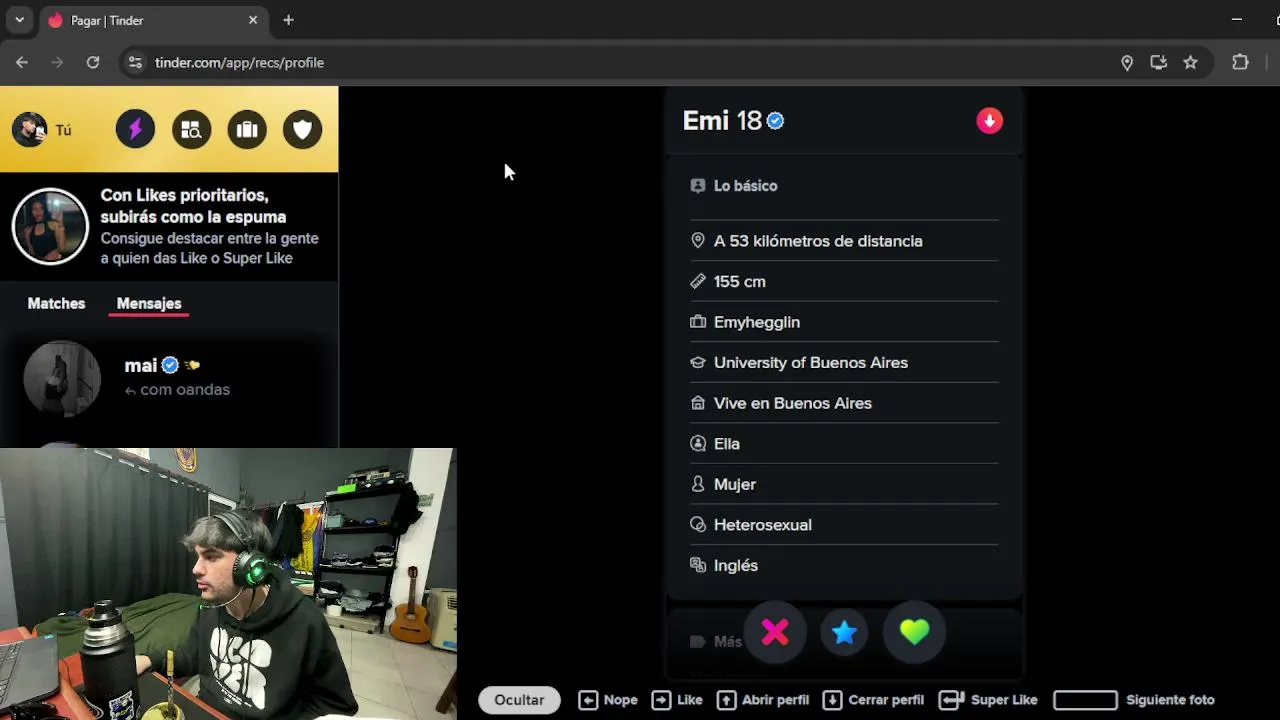This screenshot has height=720, width=1280.
Task: Open the Explore search grid icon
Action: (191, 130)
